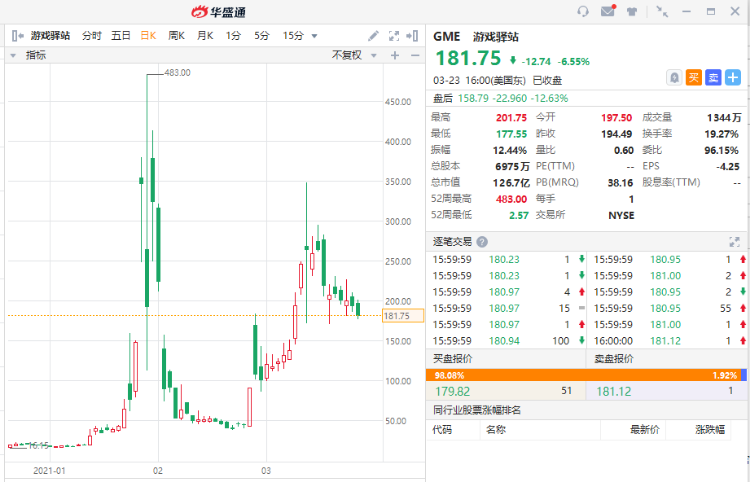Click the GME ticker symbol
The image size is (750, 482).
tap(447, 37)
